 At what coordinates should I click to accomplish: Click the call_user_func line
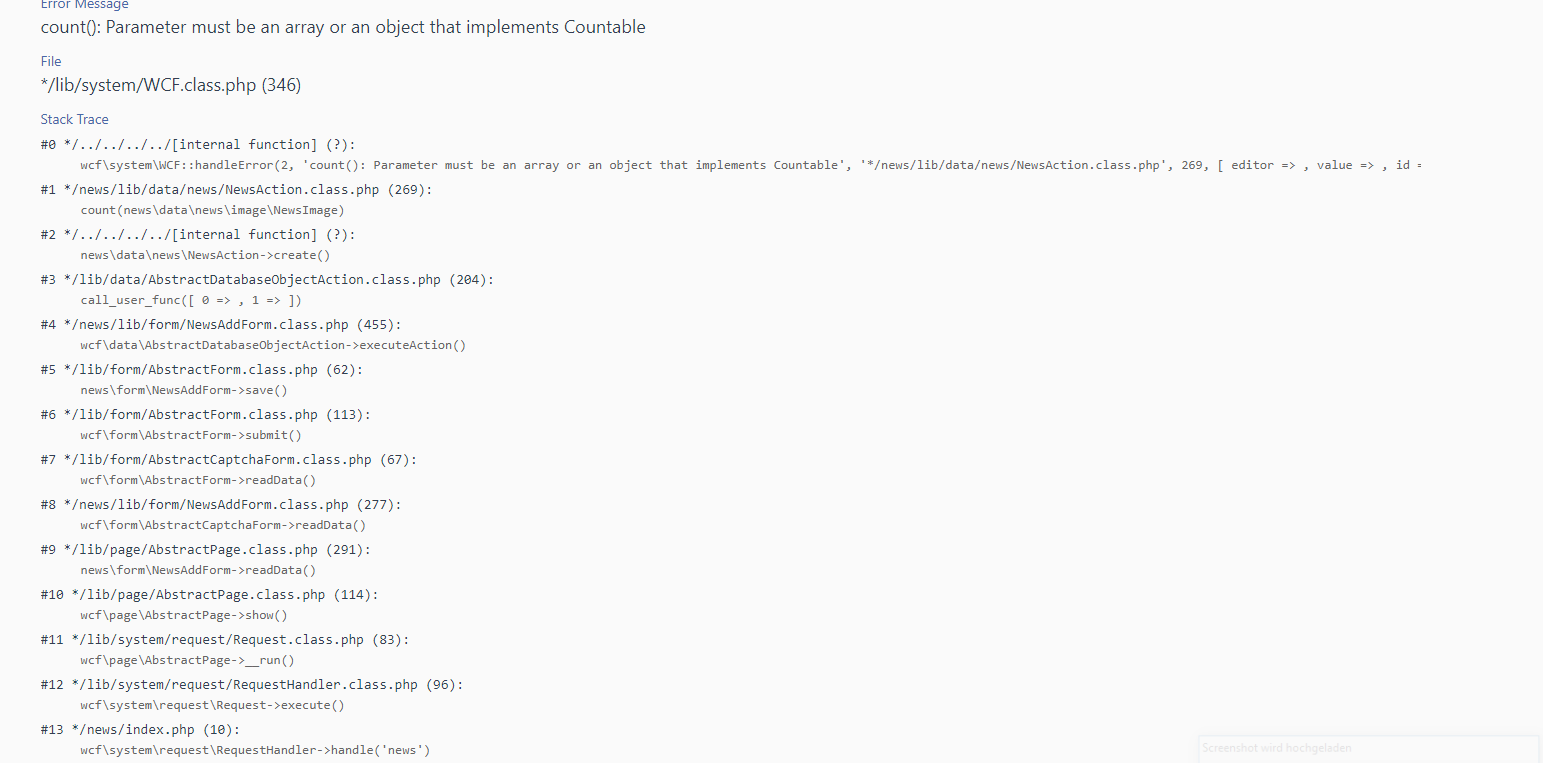pos(191,300)
